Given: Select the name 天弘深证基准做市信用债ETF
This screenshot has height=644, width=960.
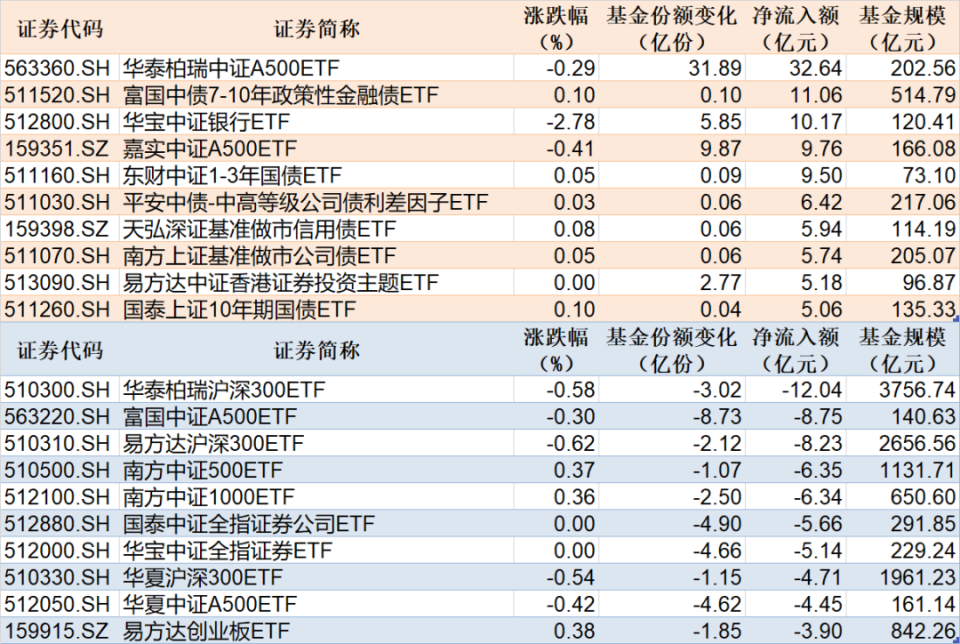Looking at the screenshot, I should point(260,229).
